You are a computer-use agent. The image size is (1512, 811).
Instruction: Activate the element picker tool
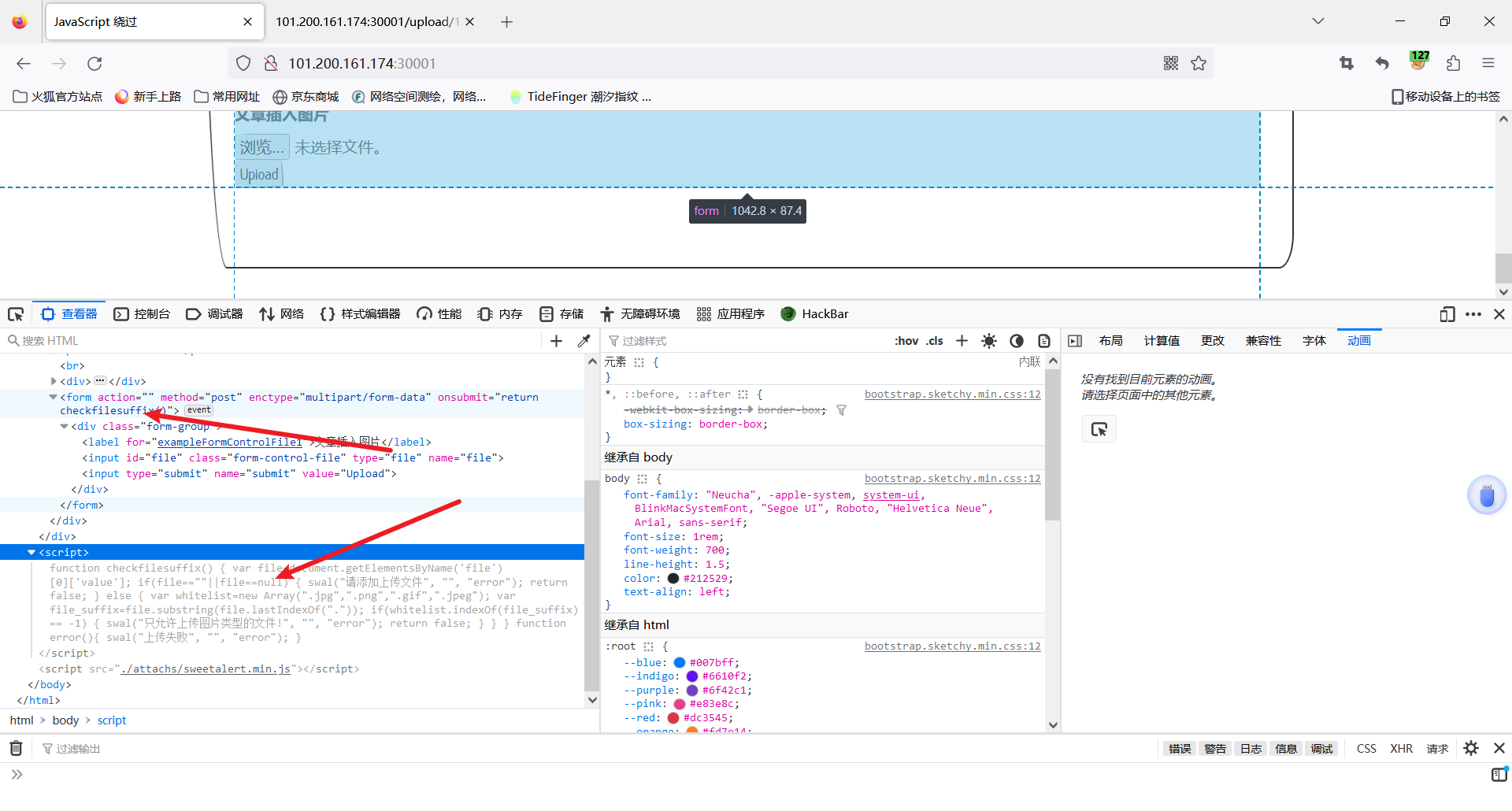tap(16, 314)
